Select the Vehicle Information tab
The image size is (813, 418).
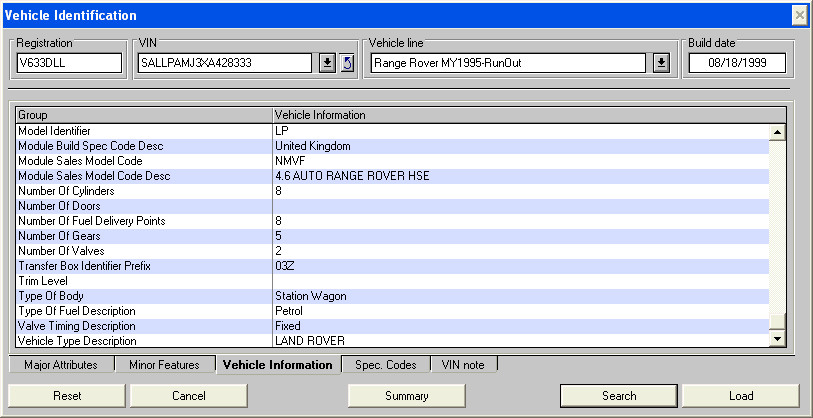pyautogui.click(x=278, y=365)
